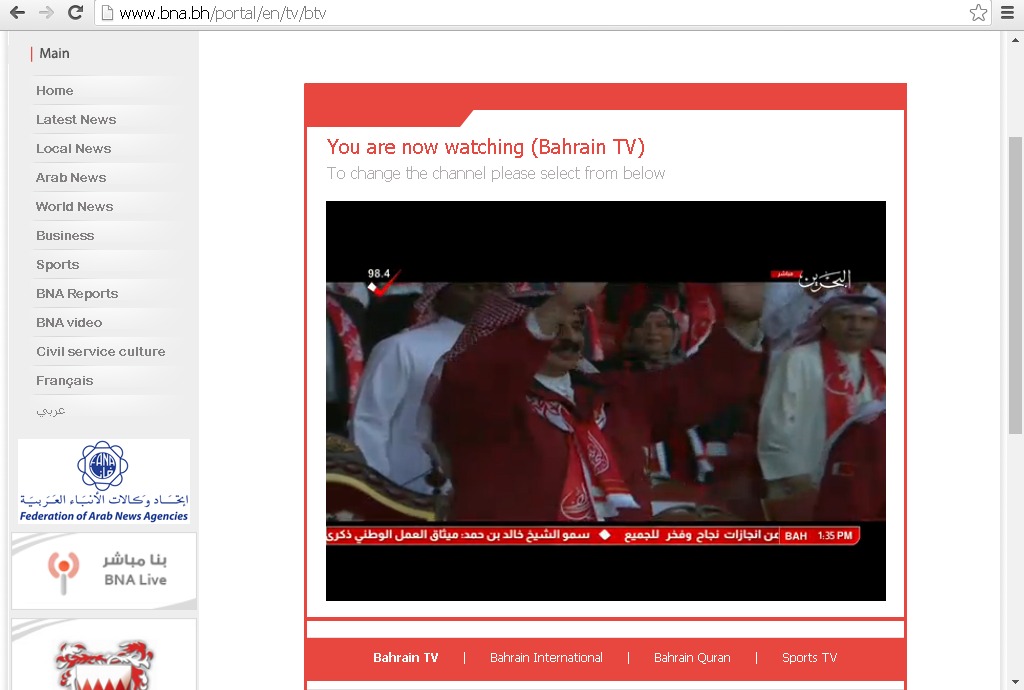This screenshot has width=1024, height=690.
Task: Go to Latest News
Action: [x=76, y=119]
